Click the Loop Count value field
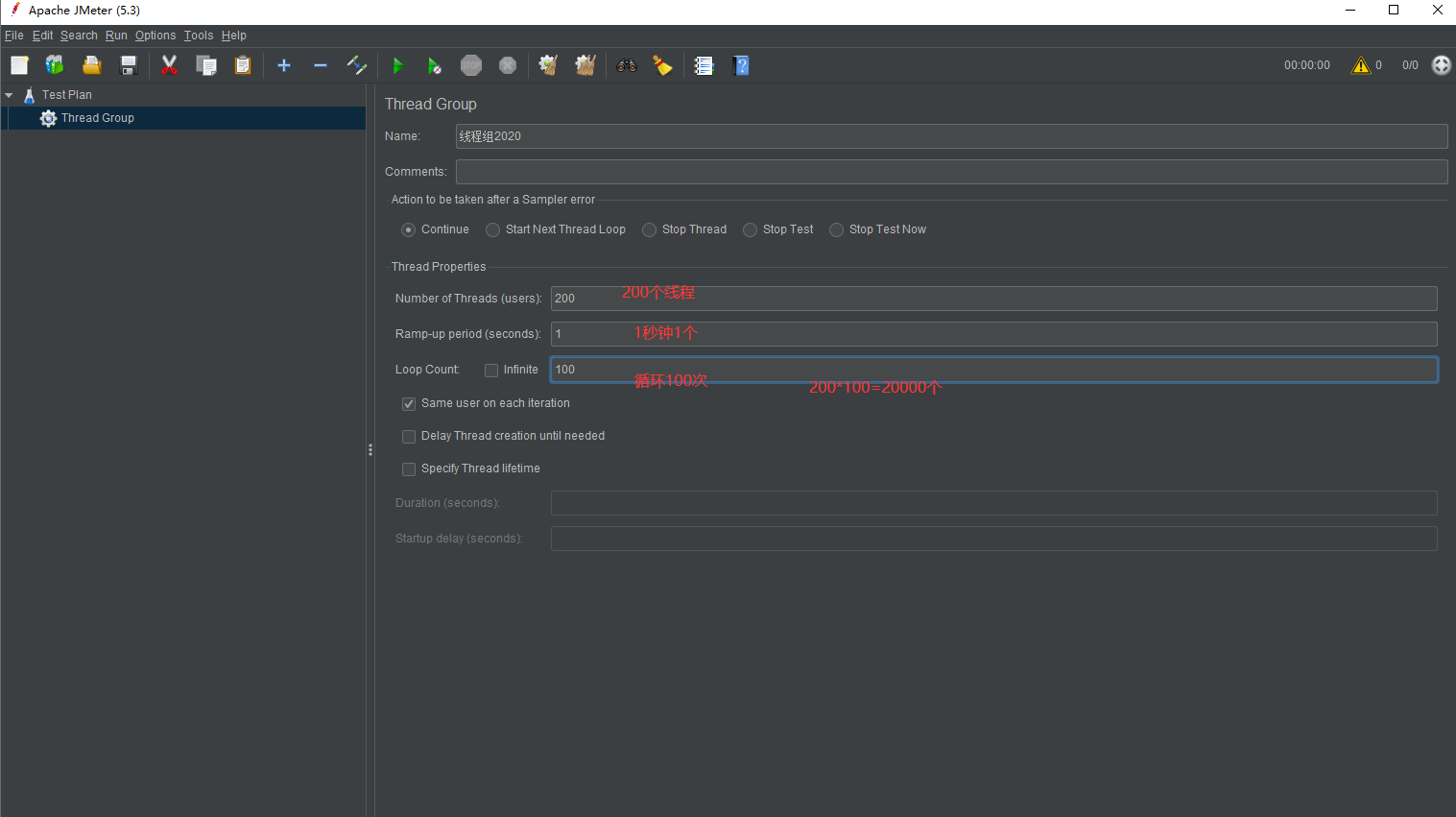 (993, 370)
